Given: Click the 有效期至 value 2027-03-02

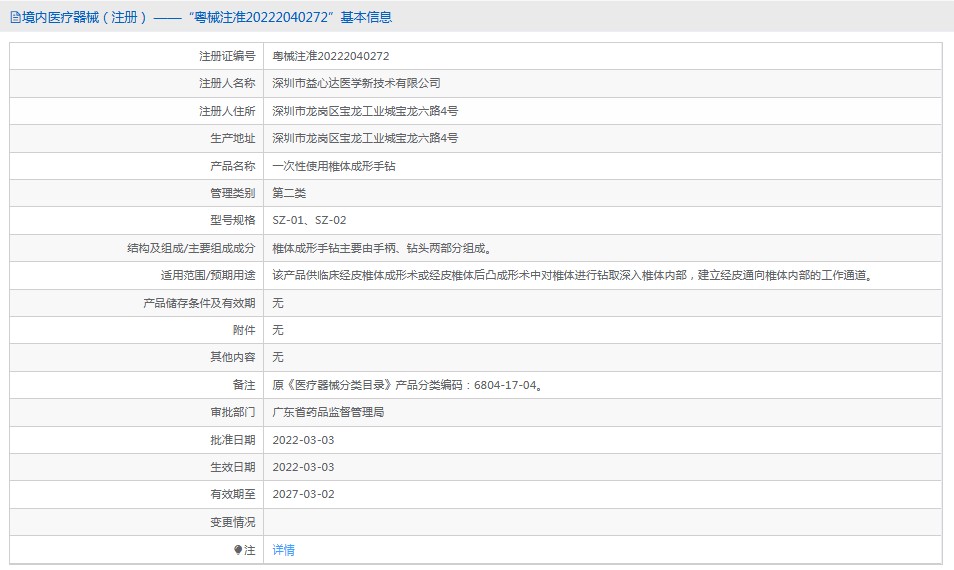Looking at the screenshot, I should [x=303, y=494].
